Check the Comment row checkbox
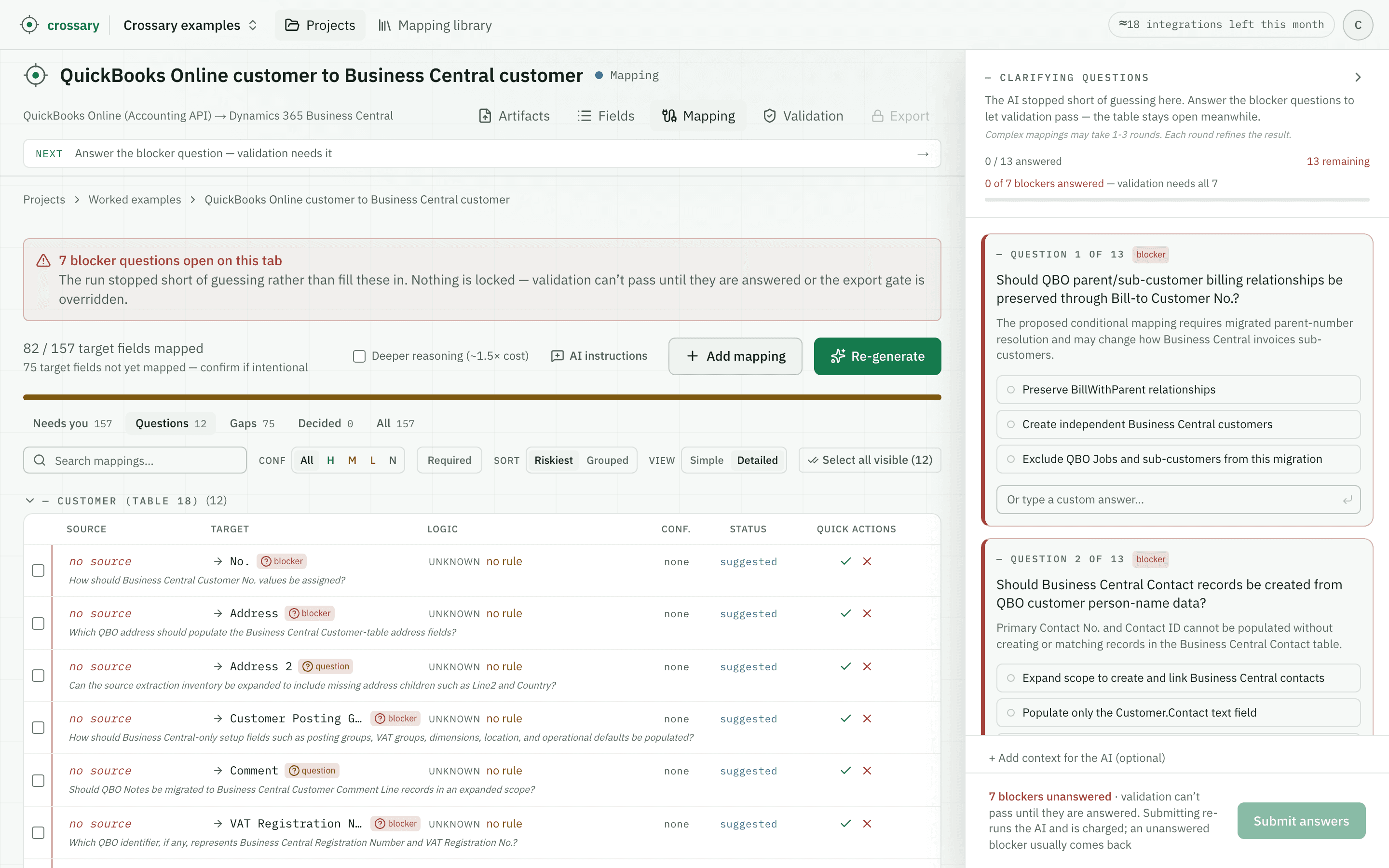The width and height of the screenshot is (1389, 868). click(x=38, y=781)
